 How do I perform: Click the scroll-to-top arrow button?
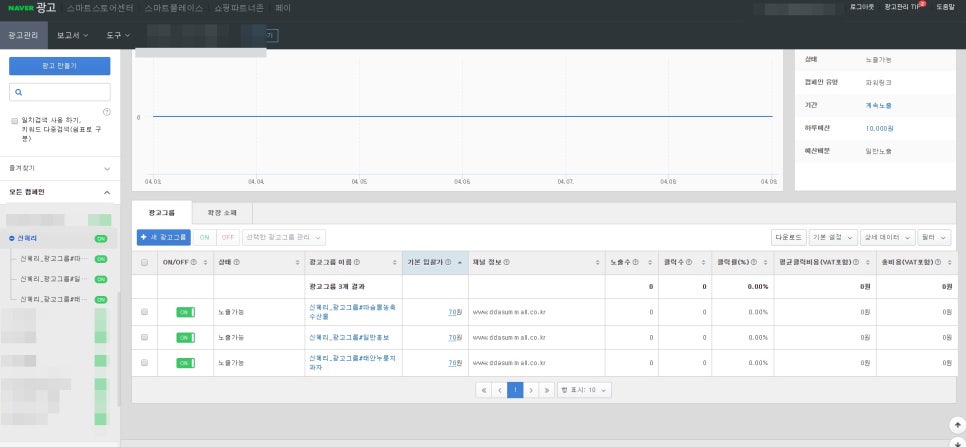pos(957,425)
